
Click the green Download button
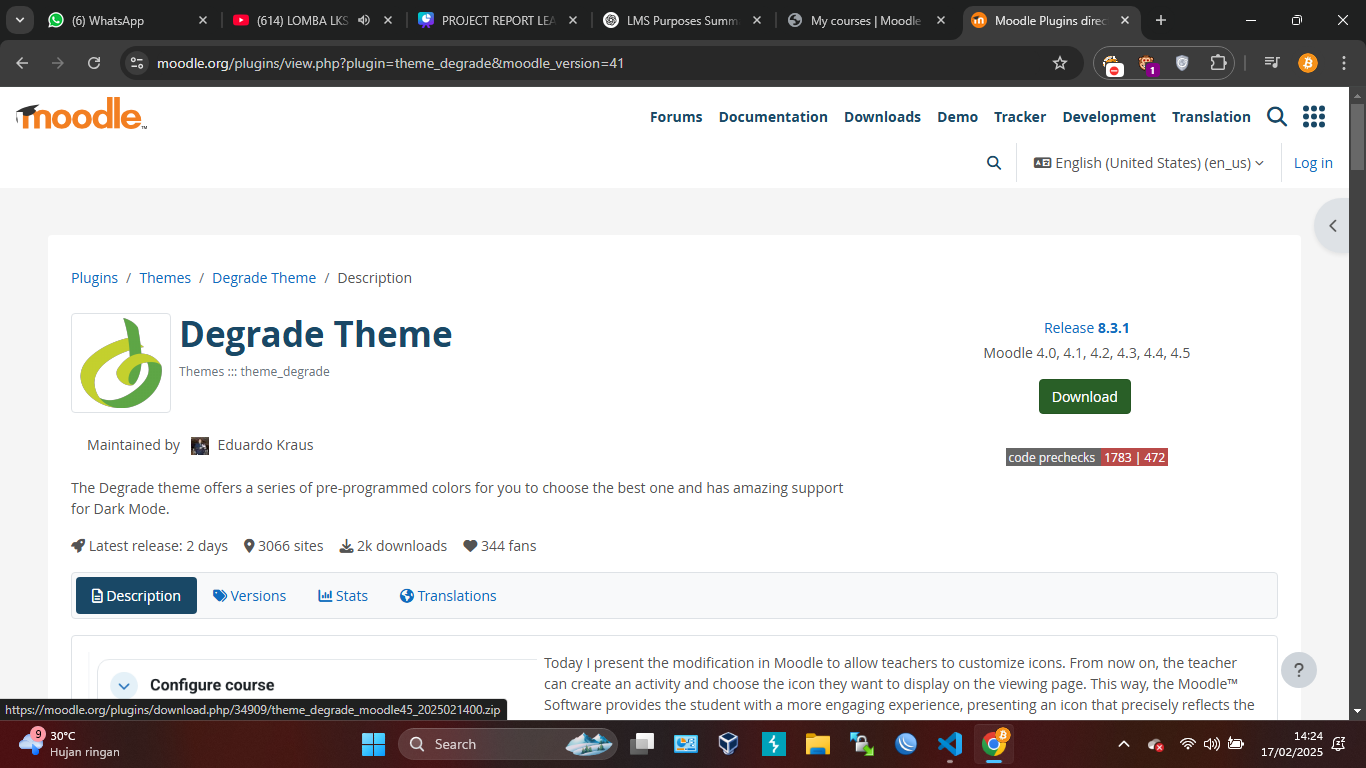click(x=1085, y=397)
